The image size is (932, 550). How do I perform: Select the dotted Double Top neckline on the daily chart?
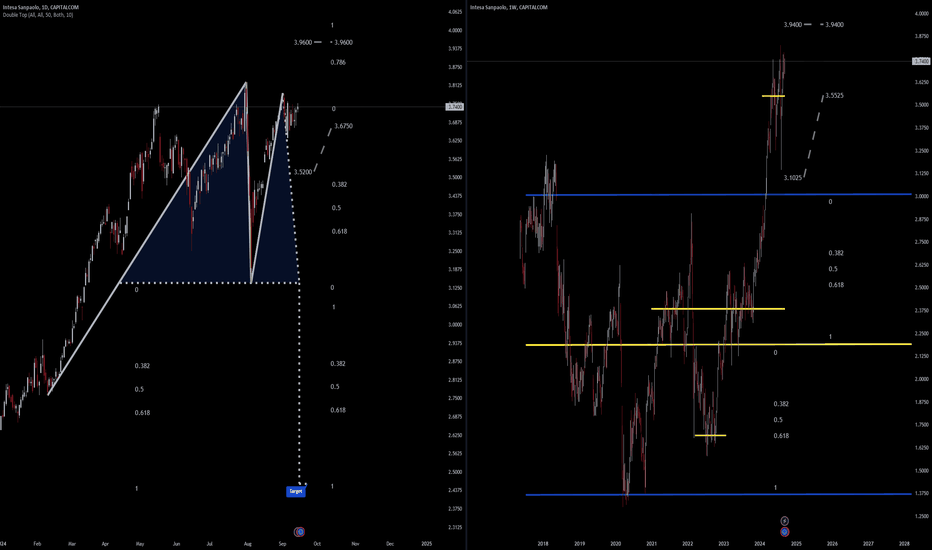(x=210, y=282)
